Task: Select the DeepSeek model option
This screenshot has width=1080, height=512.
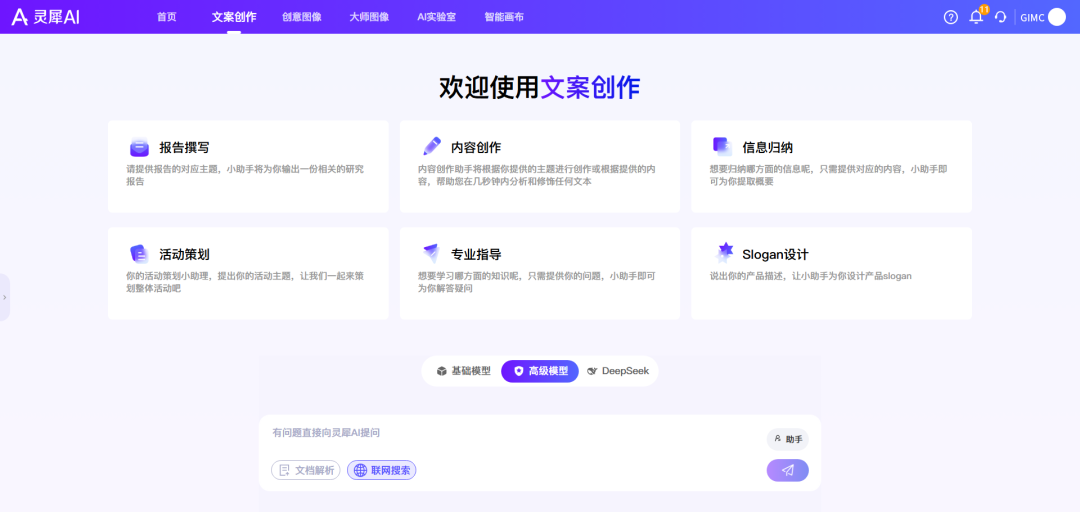Action: click(x=618, y=371)
